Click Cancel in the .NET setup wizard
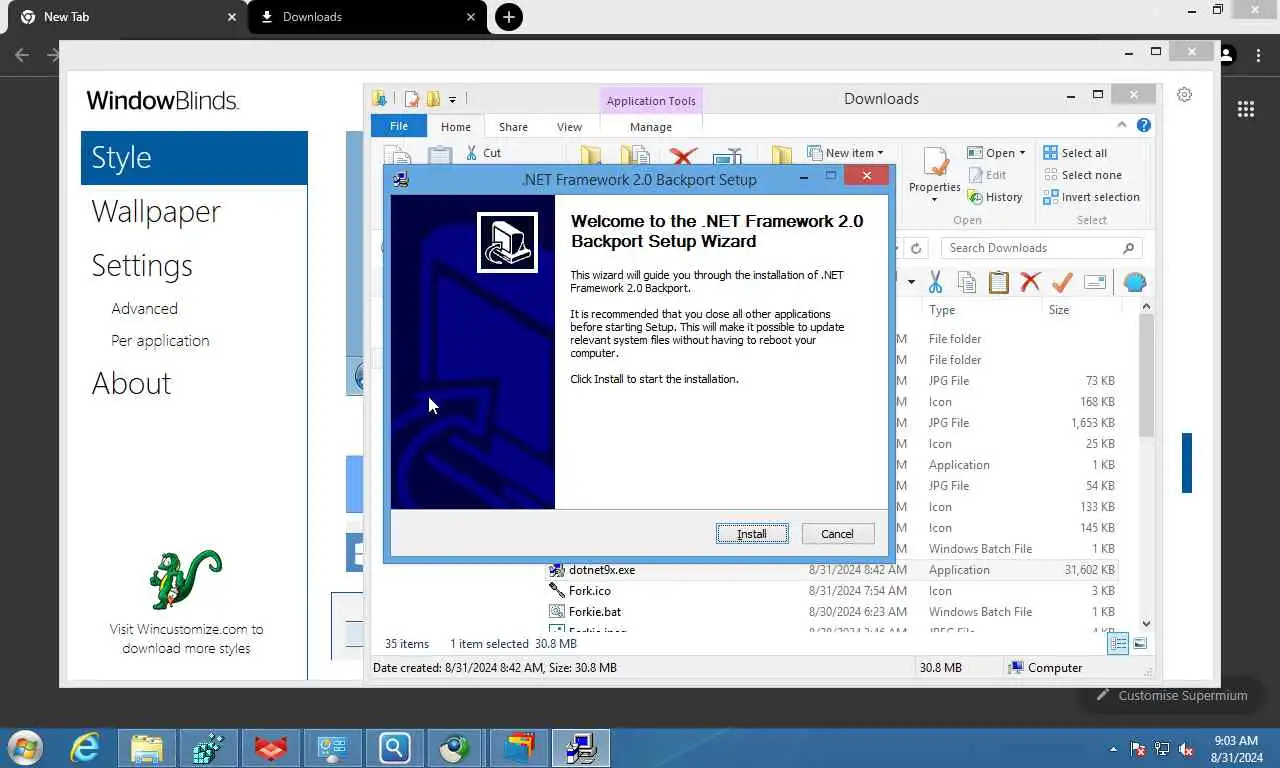This screenshot has width=1280, height=768. [838, 534]
